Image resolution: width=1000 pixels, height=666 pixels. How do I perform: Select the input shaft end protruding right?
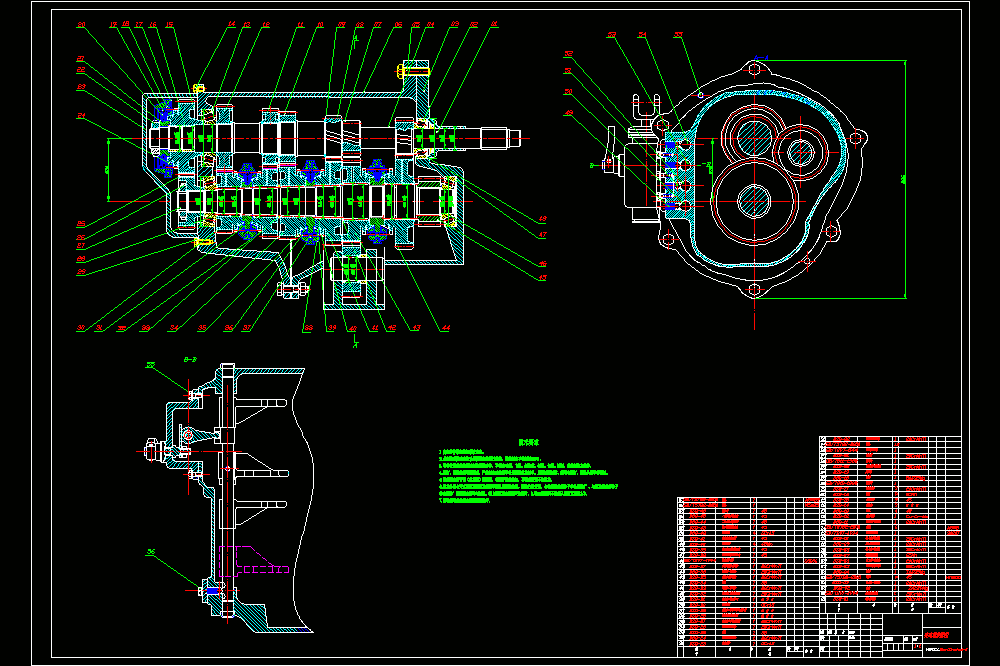[x=502, y=138]
